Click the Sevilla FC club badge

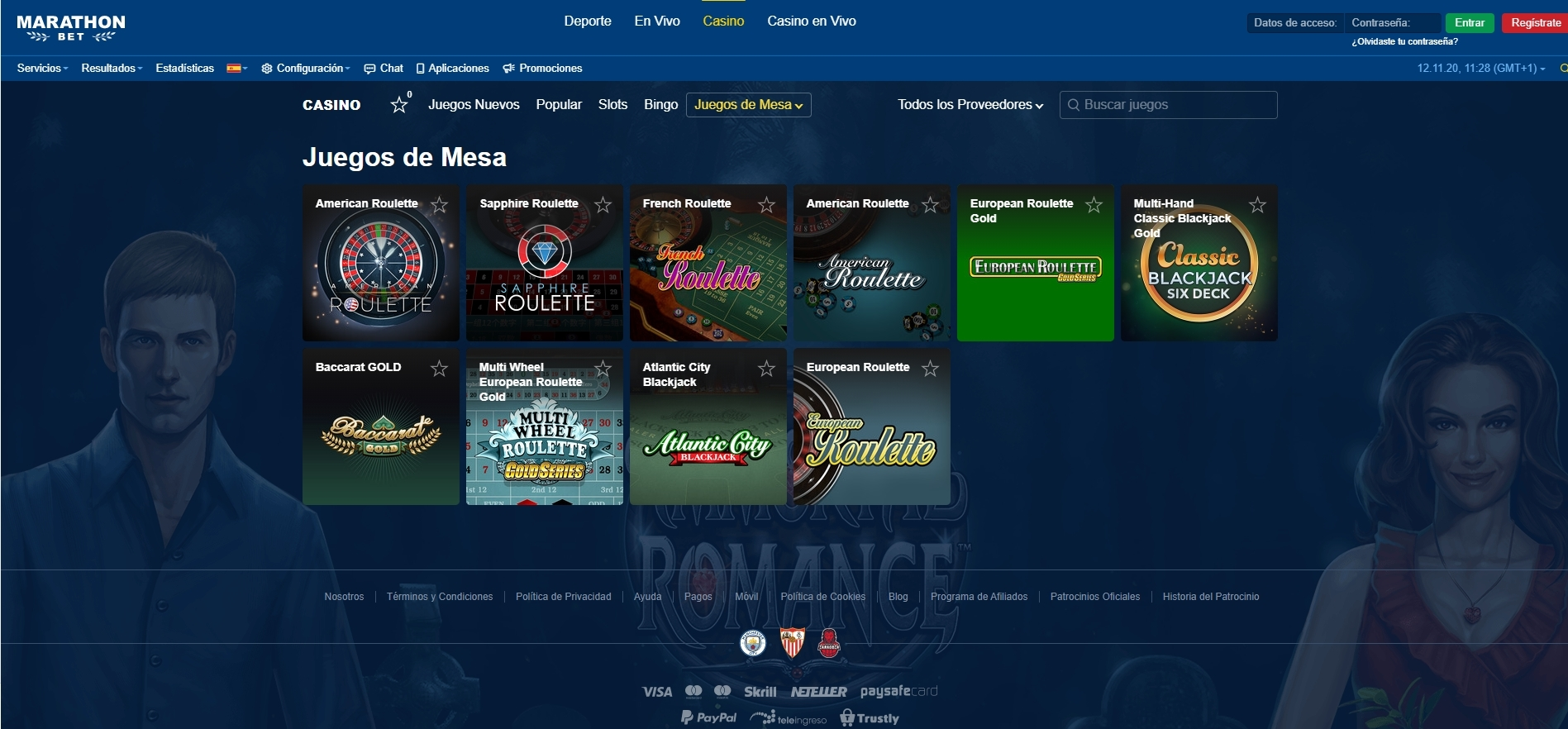(x=793, y=643)
